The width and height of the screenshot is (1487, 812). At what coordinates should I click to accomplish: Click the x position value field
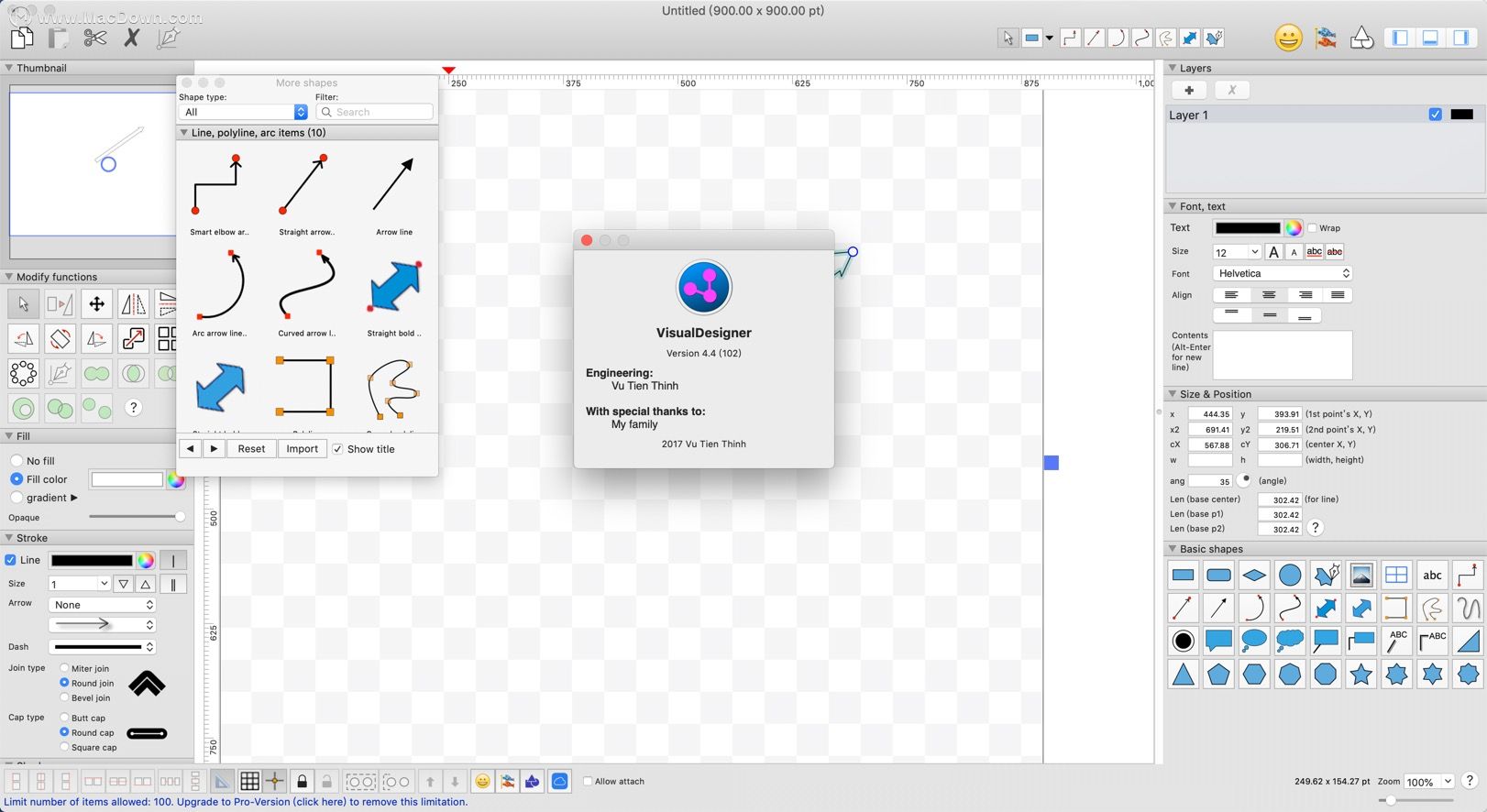(1210, 414)
